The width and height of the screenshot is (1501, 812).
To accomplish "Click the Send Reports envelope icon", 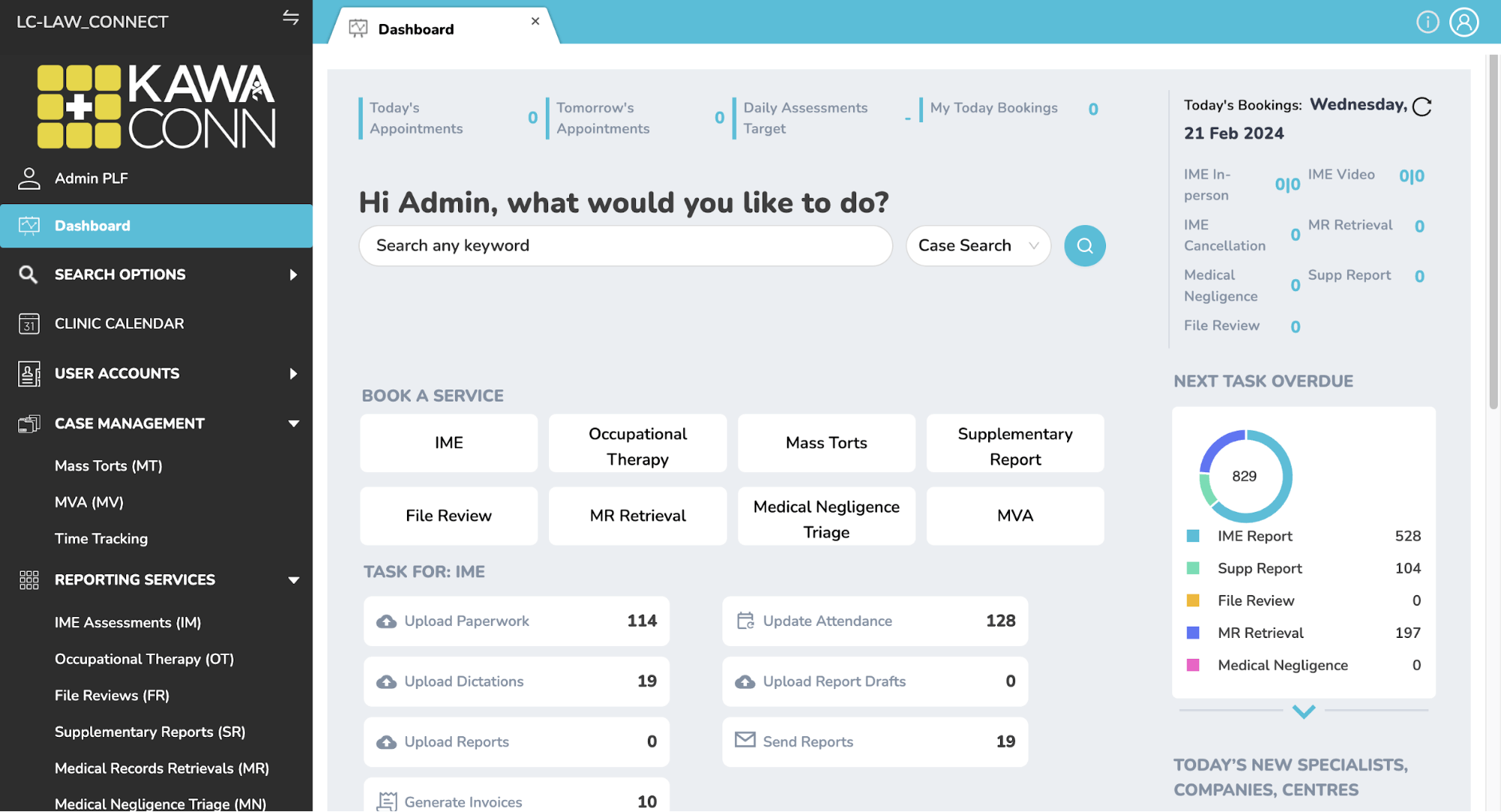I will coord(745,740).
